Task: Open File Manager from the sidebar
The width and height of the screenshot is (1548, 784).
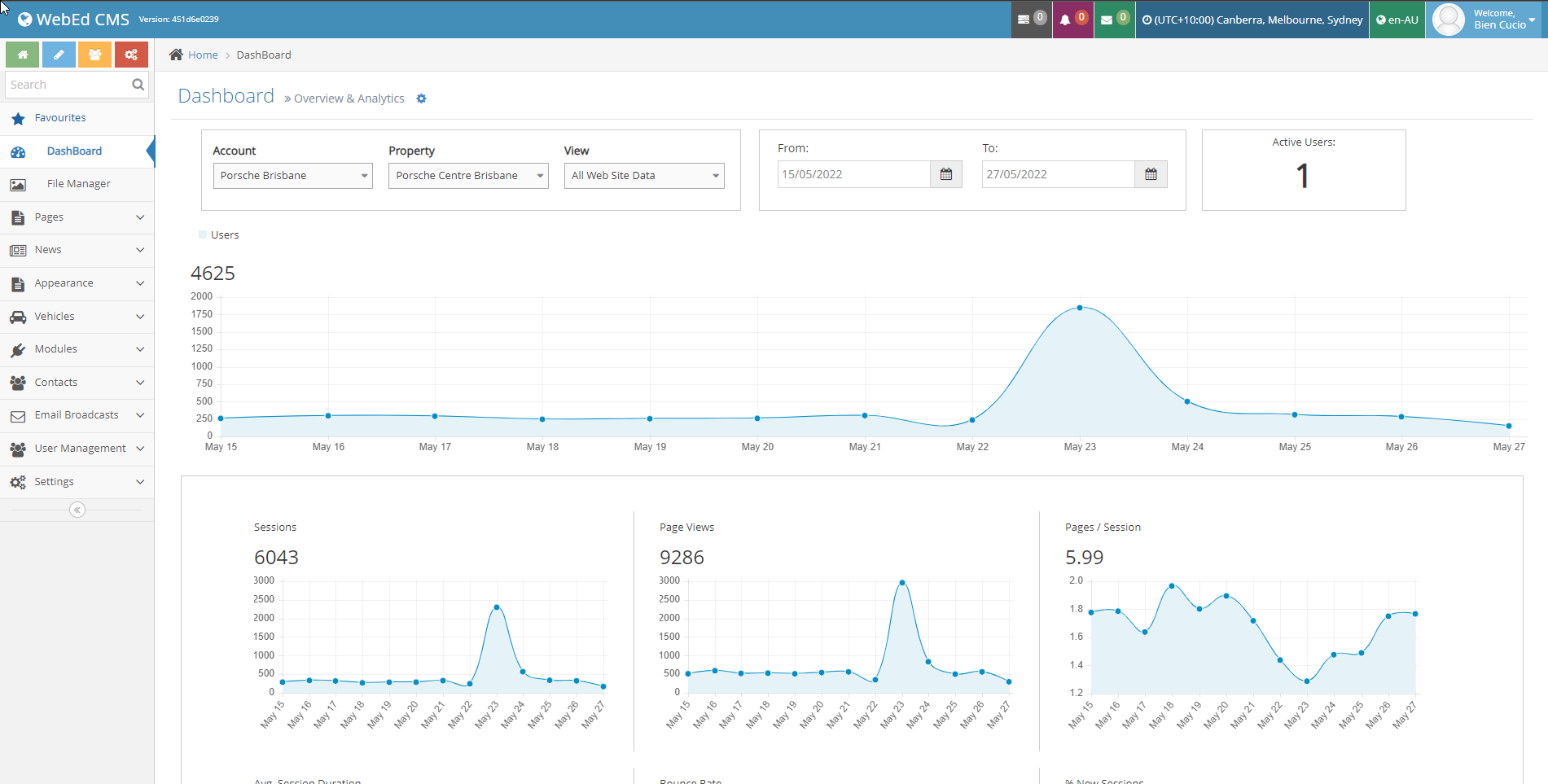Action: click(x=79, y=183)
